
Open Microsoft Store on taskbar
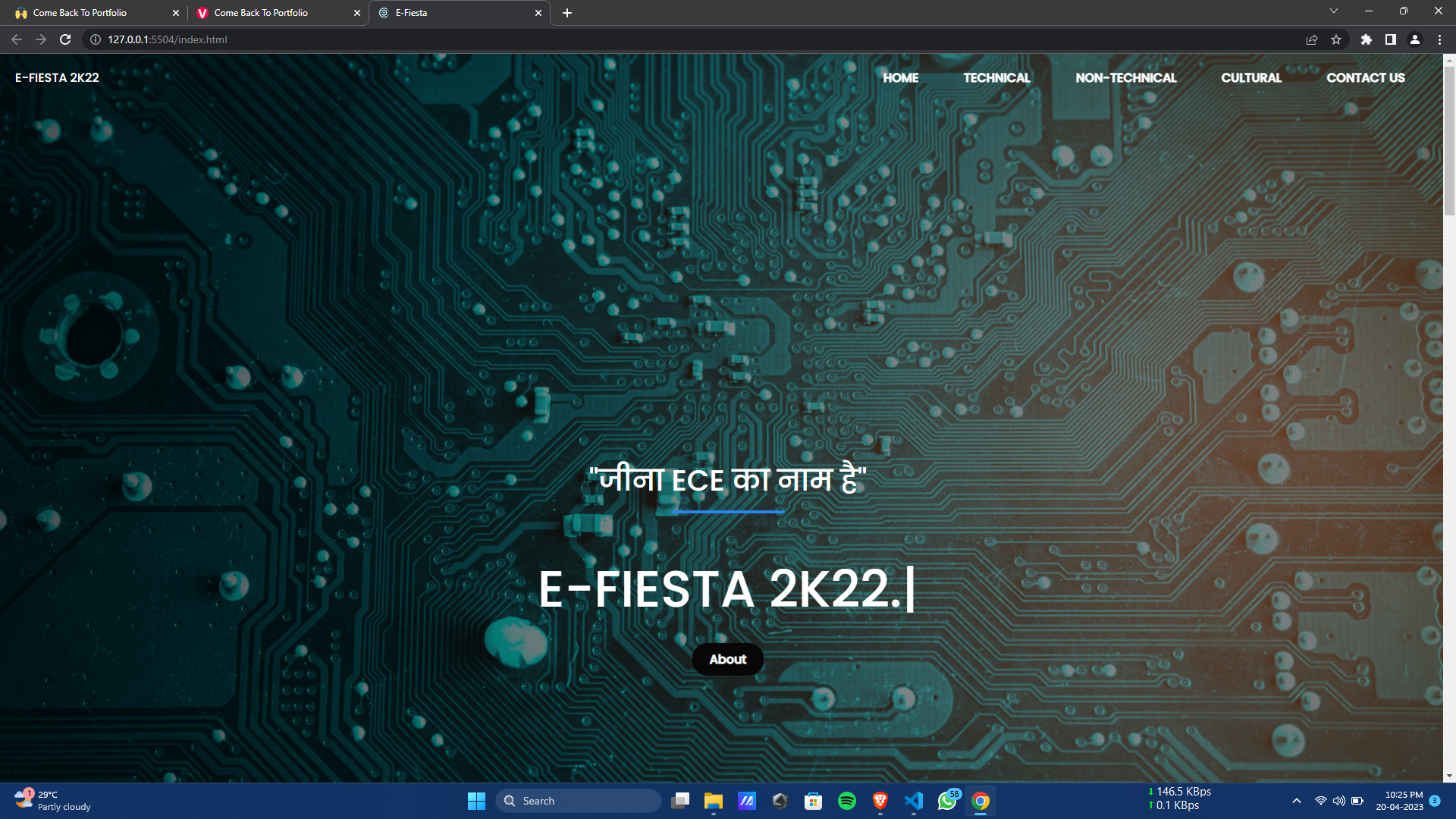coord(814,801)
